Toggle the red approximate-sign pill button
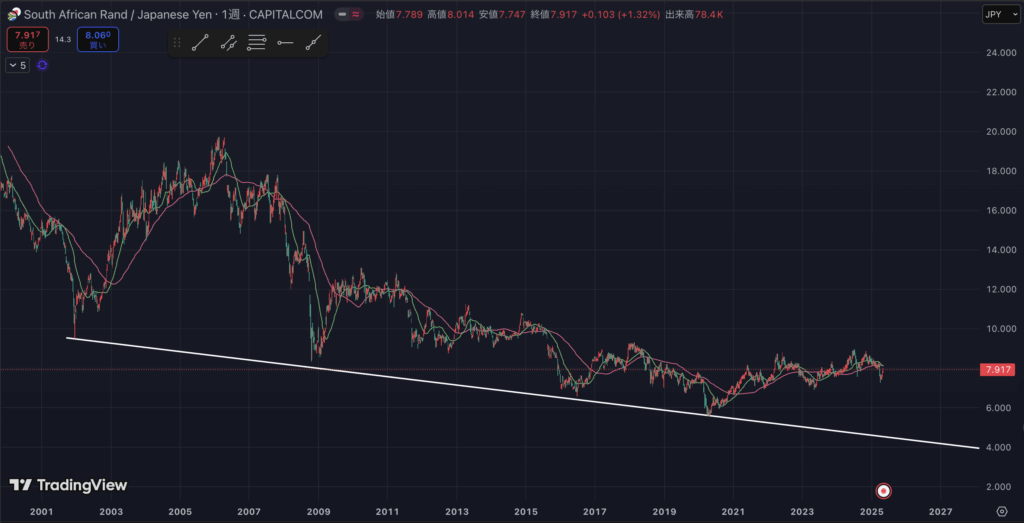The height and width of the screenshot is (523, 1024). pyautogui.click(x=357, y=14)
